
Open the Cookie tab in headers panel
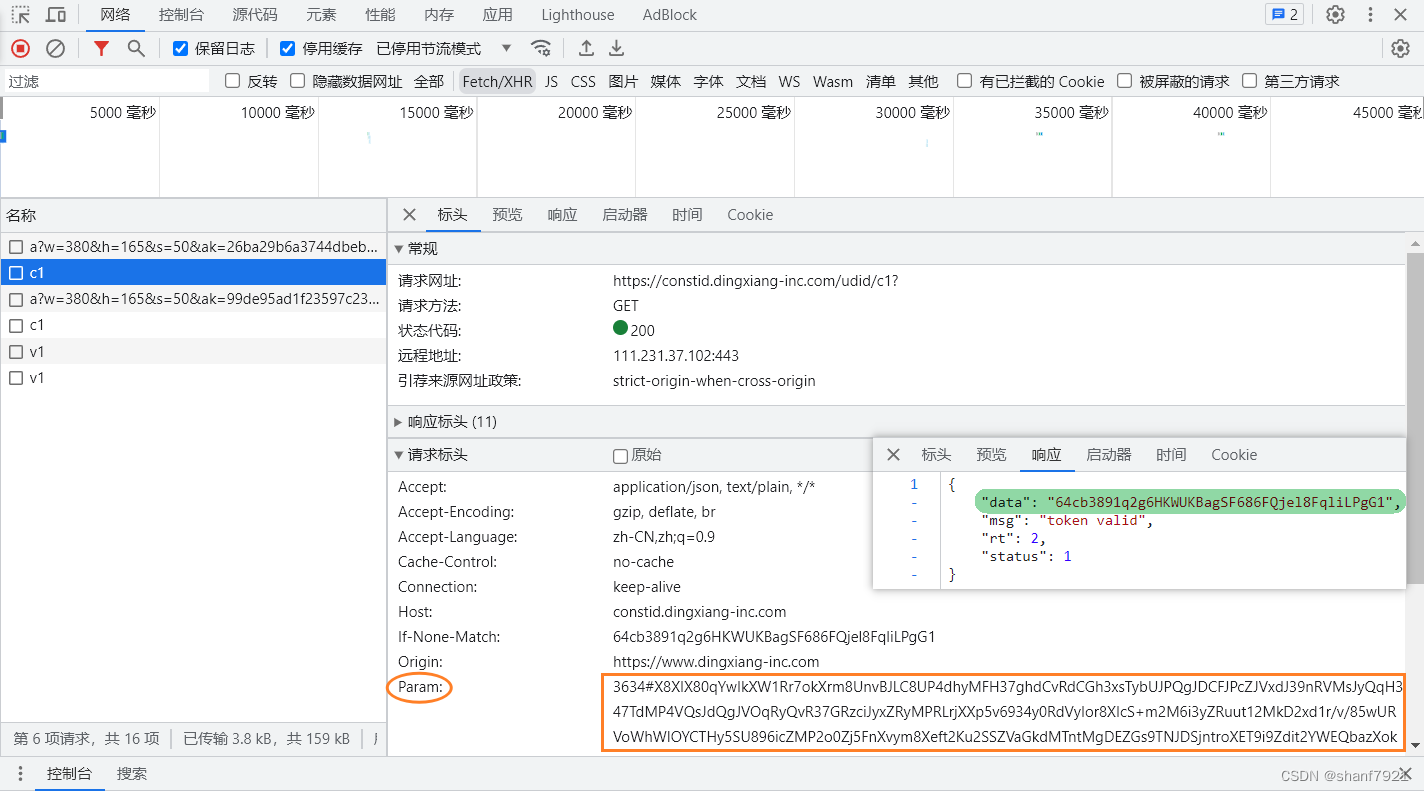click(x=750, y=215)
